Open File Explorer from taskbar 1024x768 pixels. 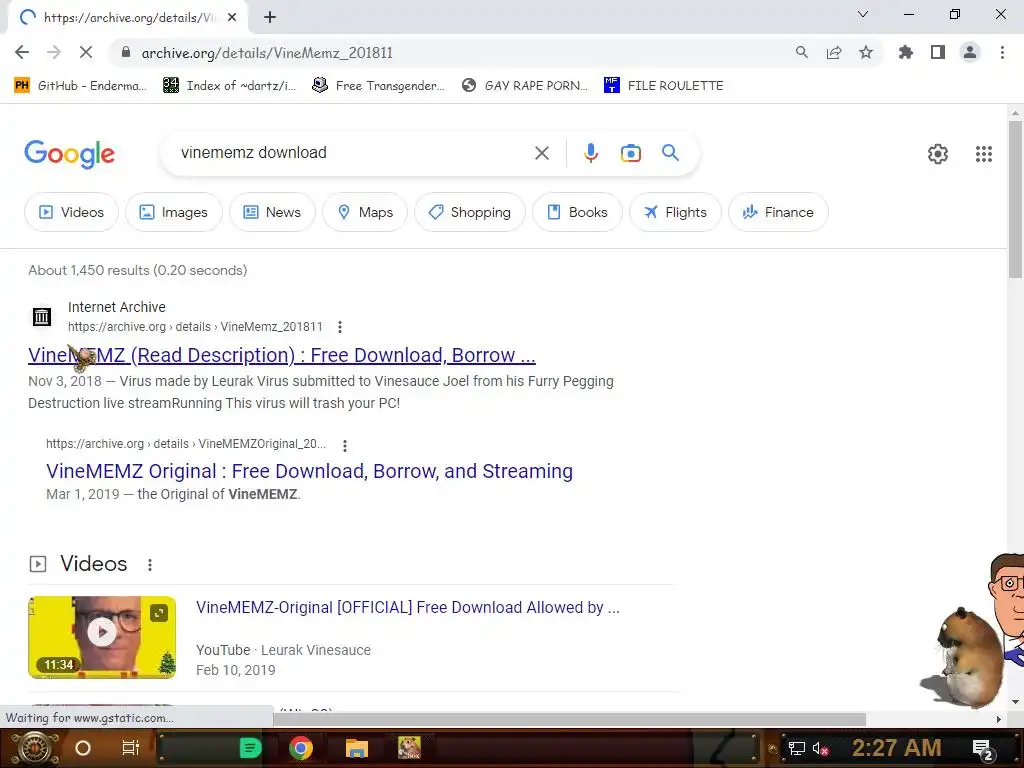coord(357,748)
